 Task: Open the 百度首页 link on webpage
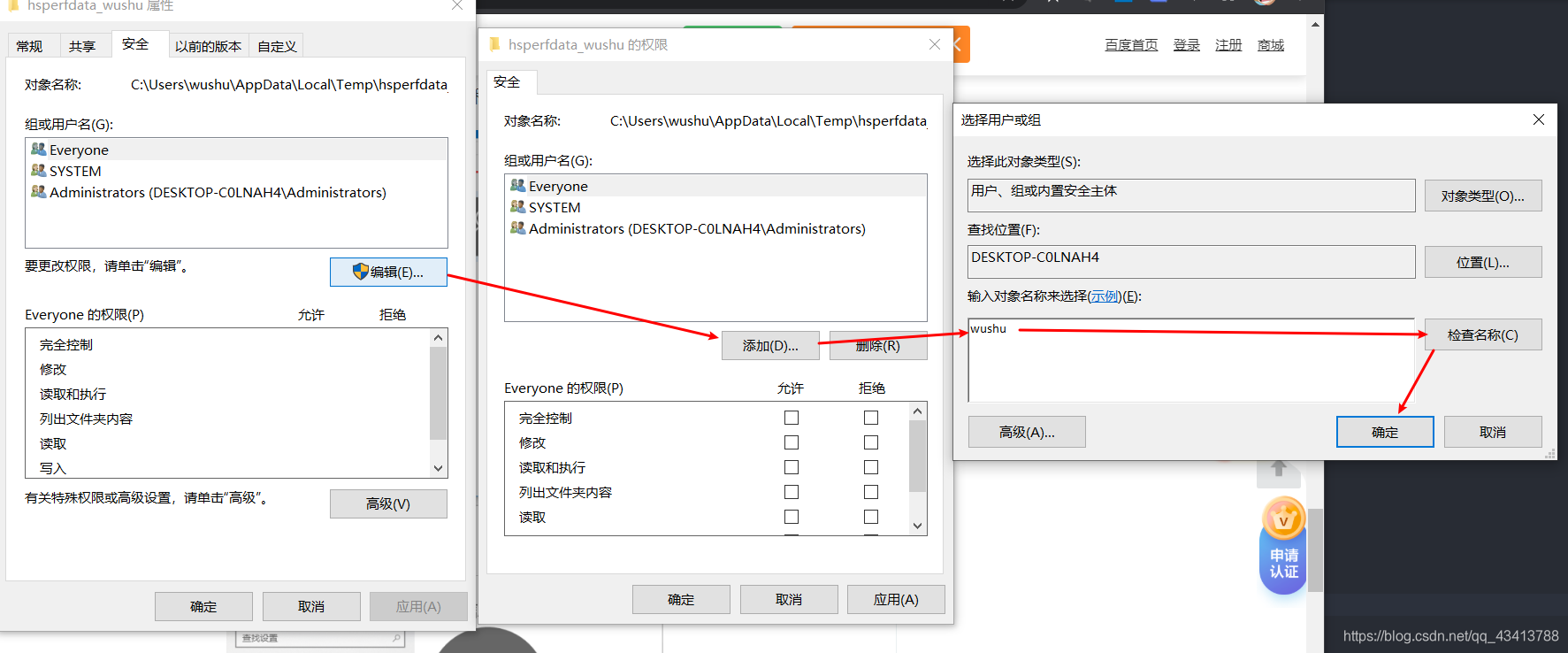pos(1131,45)
